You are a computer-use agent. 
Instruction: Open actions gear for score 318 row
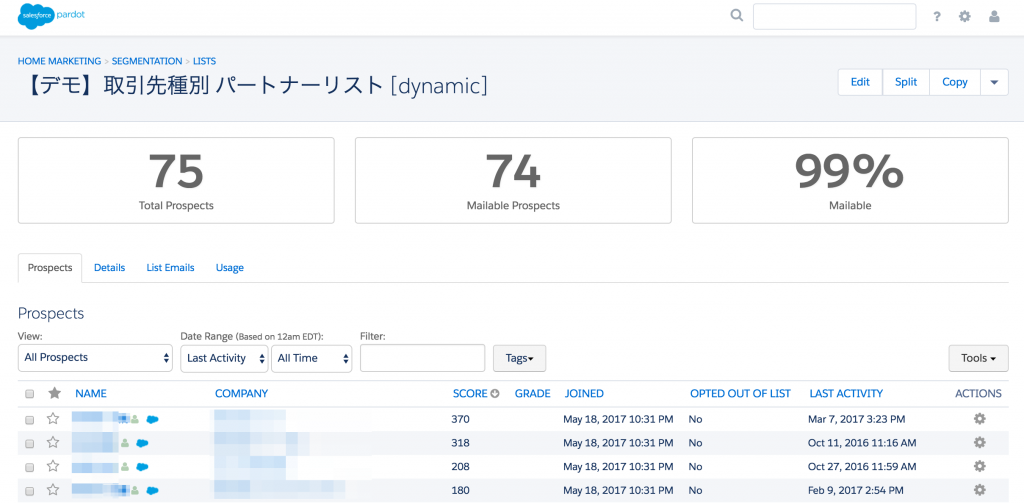click(x=979, y=443)
